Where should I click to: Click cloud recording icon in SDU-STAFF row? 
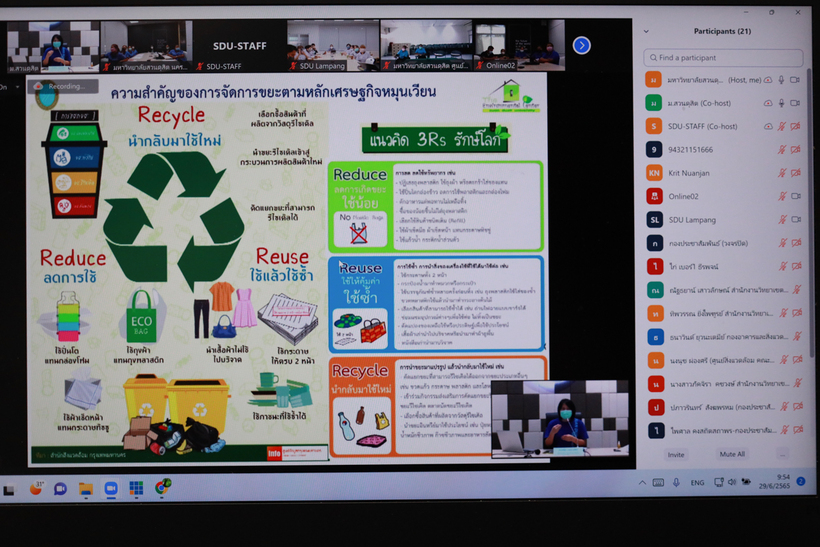pyautogui.click(x=768, y=126)
